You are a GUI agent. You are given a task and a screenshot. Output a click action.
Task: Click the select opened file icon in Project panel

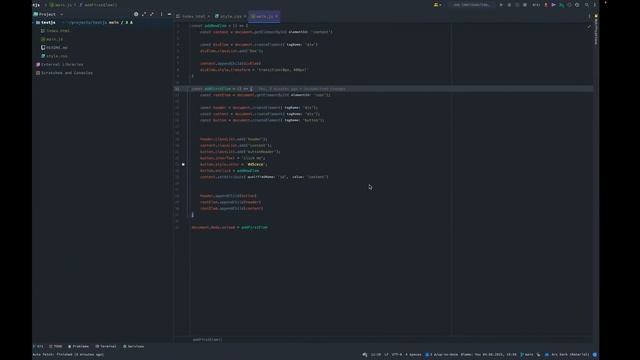[136, 14]
